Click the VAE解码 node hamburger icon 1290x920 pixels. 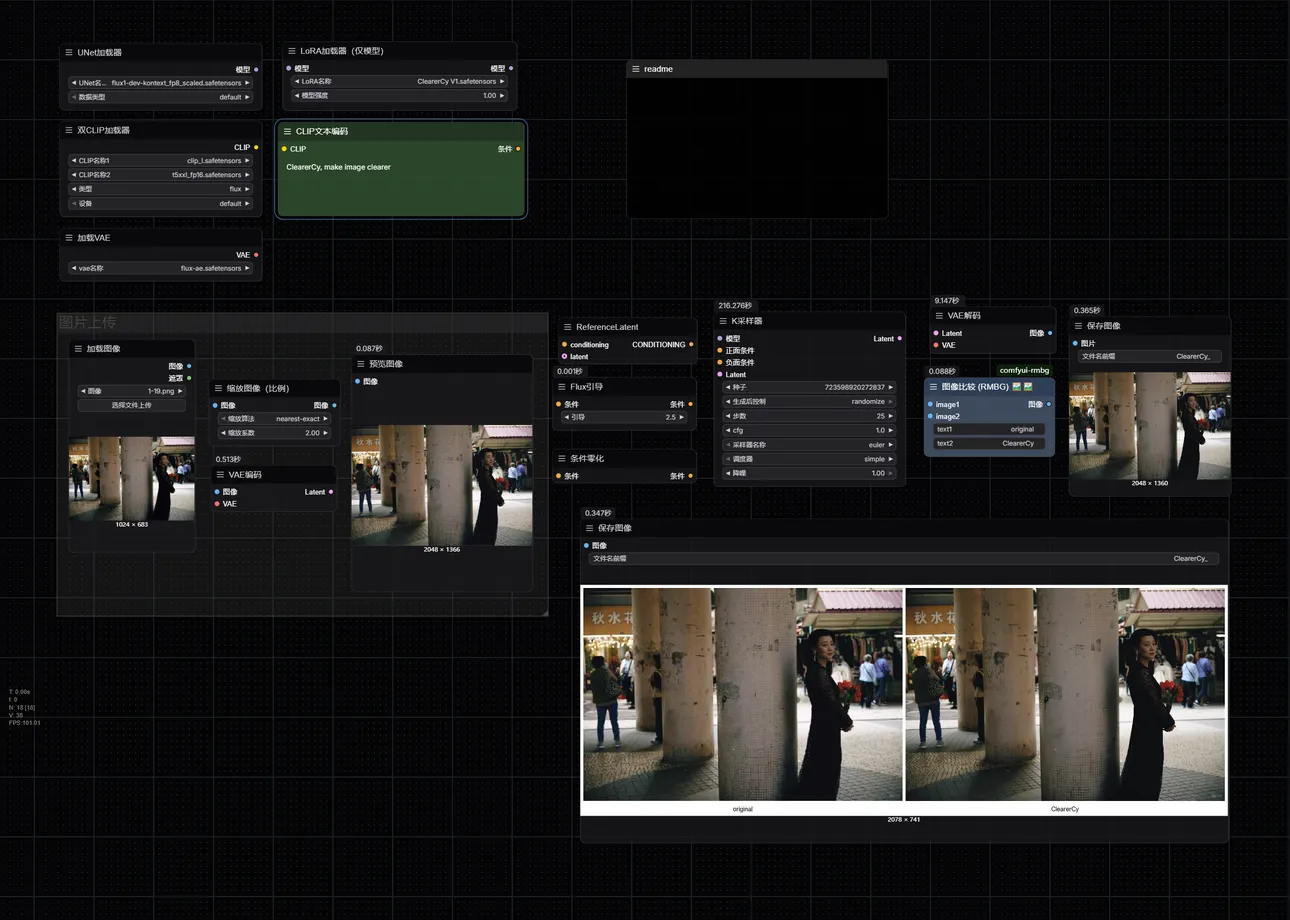pyautogui.click(x=938, y=316)
